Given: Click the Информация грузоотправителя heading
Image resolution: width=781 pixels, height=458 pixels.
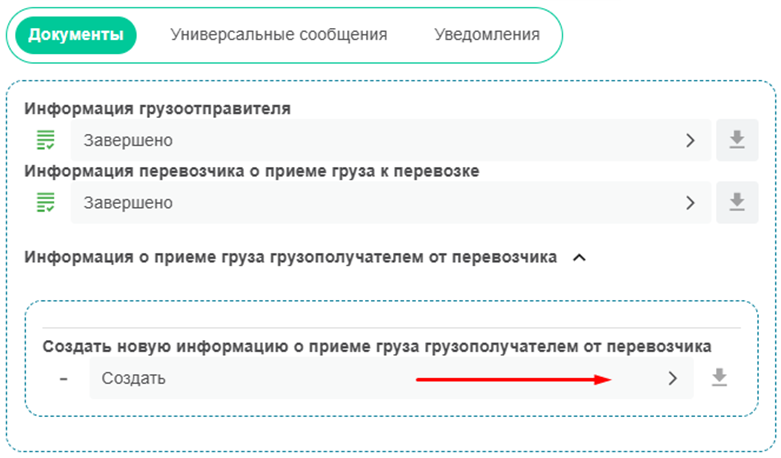Looking at the screenshot, I should point(158,108).
